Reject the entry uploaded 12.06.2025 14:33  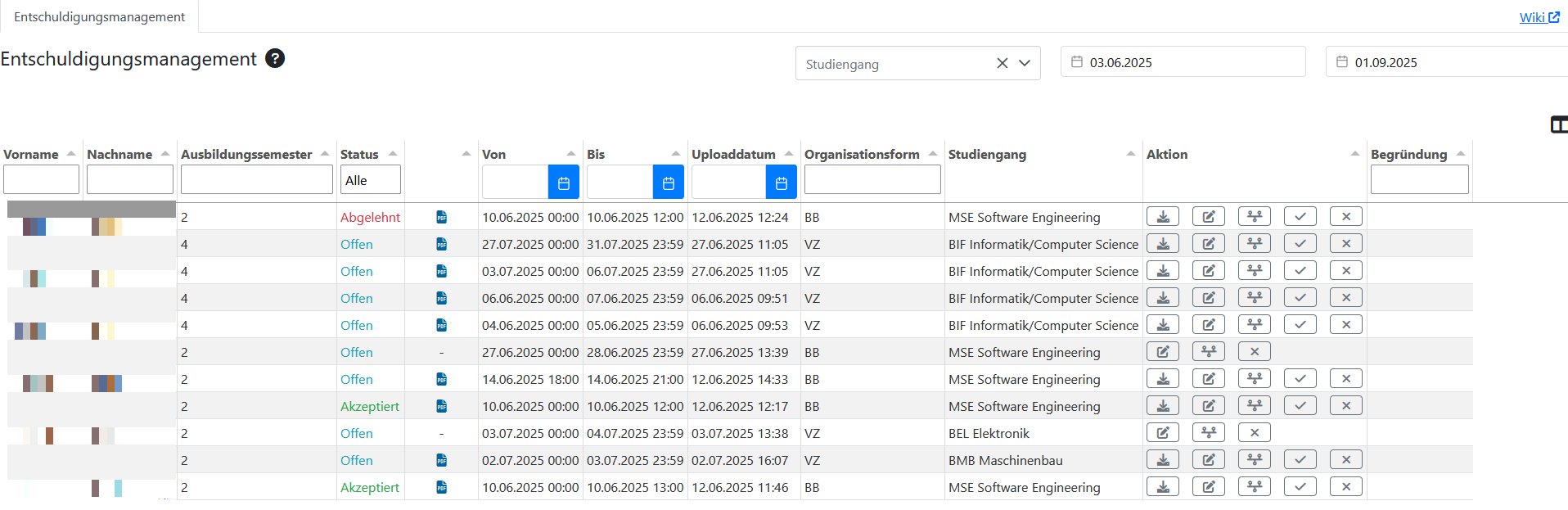[1345, 379]
